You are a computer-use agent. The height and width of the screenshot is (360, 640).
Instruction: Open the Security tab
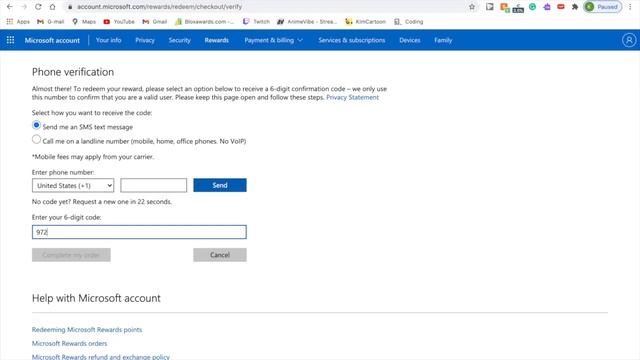[180, 40]
